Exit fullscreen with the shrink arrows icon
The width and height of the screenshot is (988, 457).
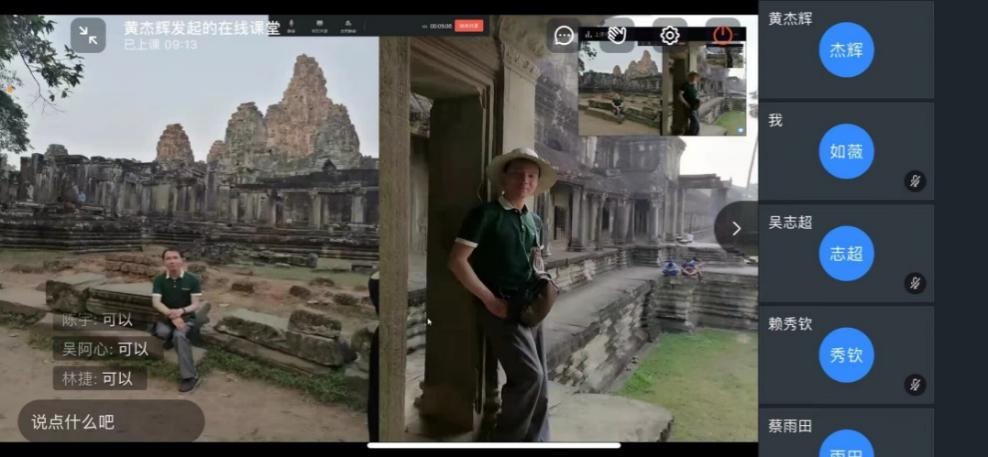[x=88, y=35]
